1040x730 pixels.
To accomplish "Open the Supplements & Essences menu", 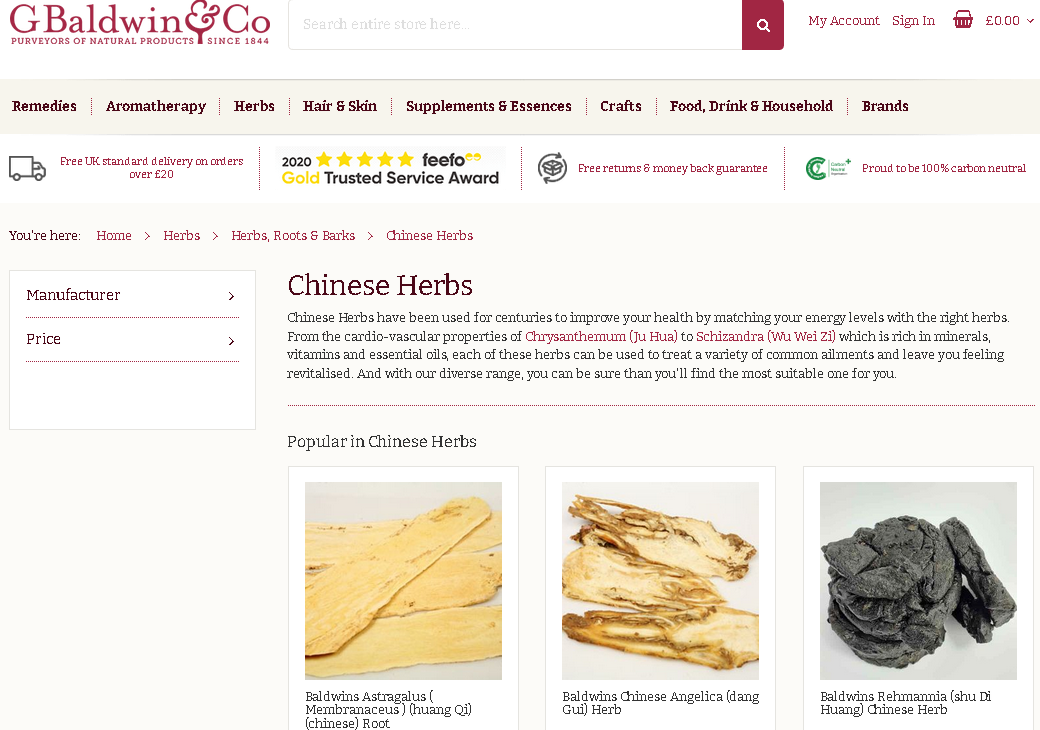I will click(x=489, y=106).
